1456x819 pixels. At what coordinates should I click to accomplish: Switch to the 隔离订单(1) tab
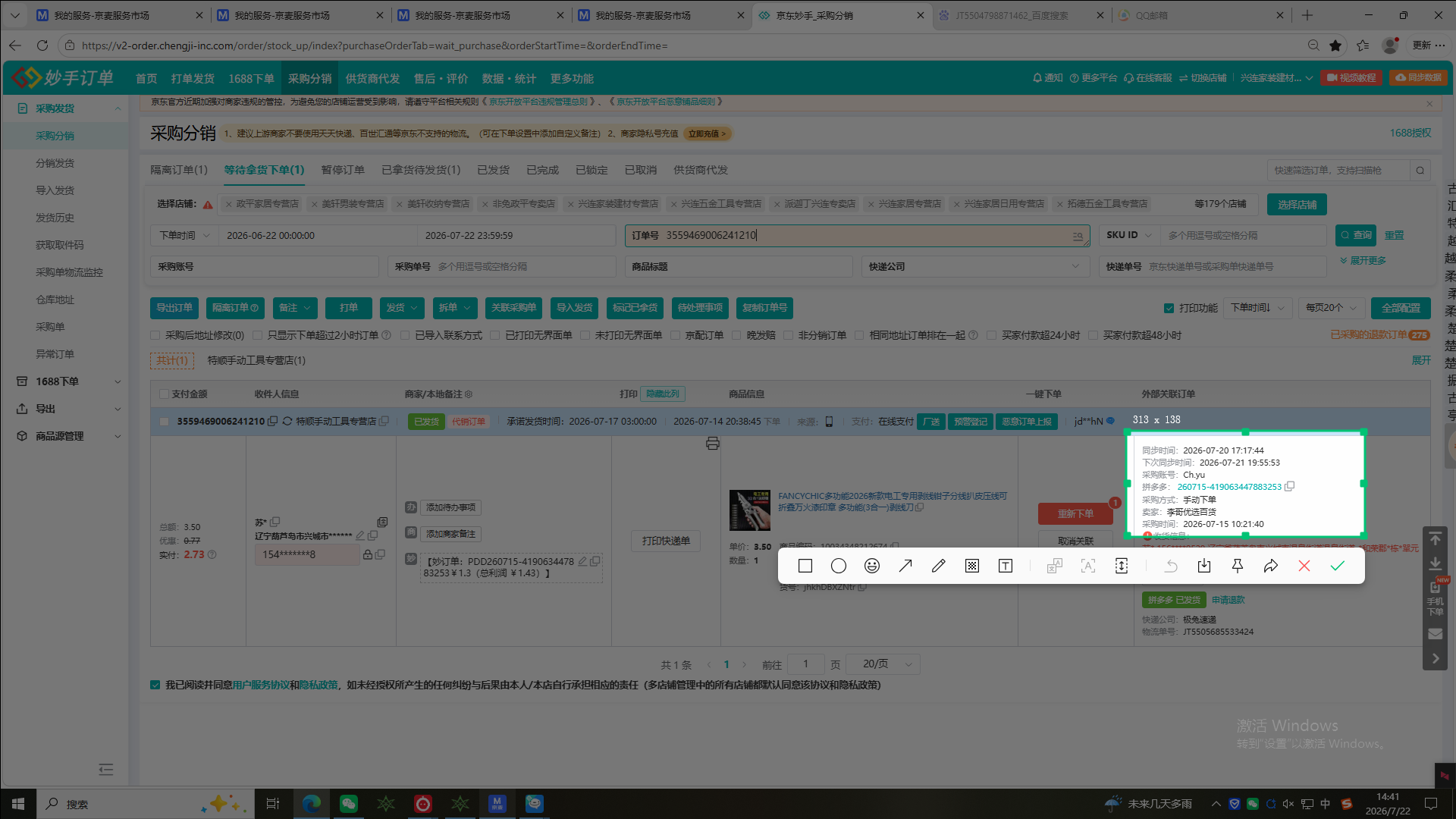point(179,170)
